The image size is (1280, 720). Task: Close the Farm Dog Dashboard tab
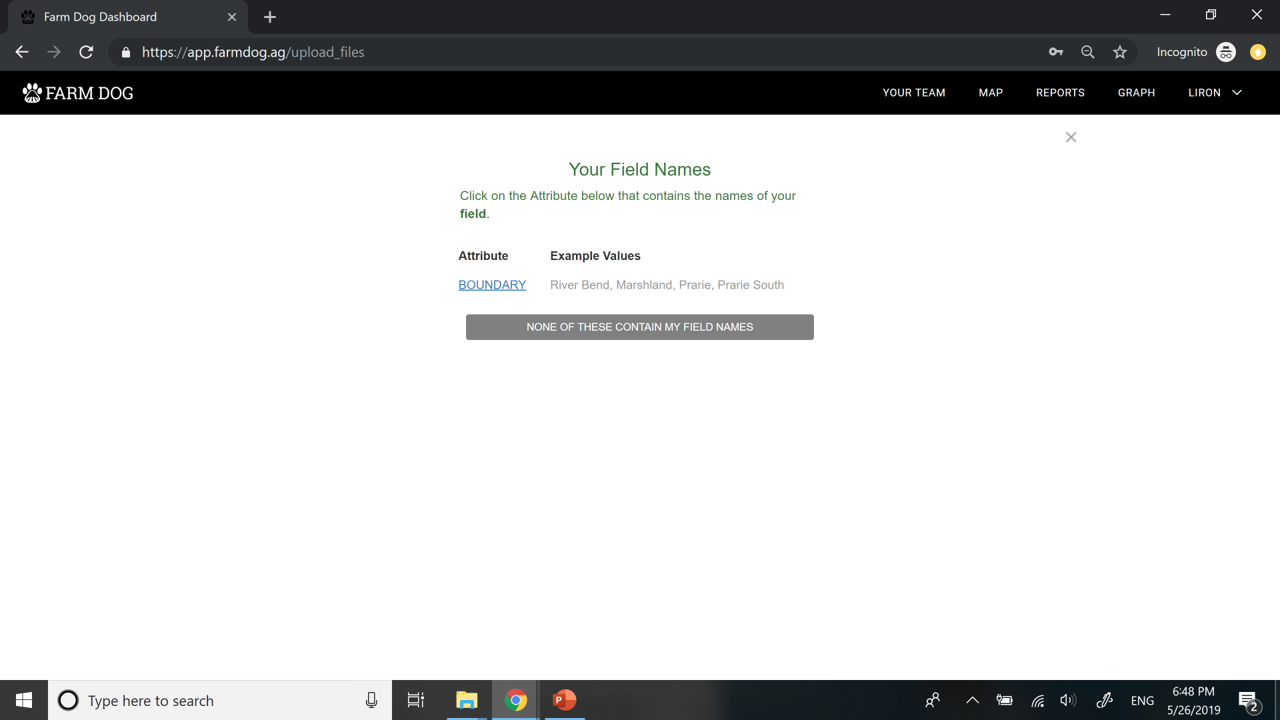232,17
